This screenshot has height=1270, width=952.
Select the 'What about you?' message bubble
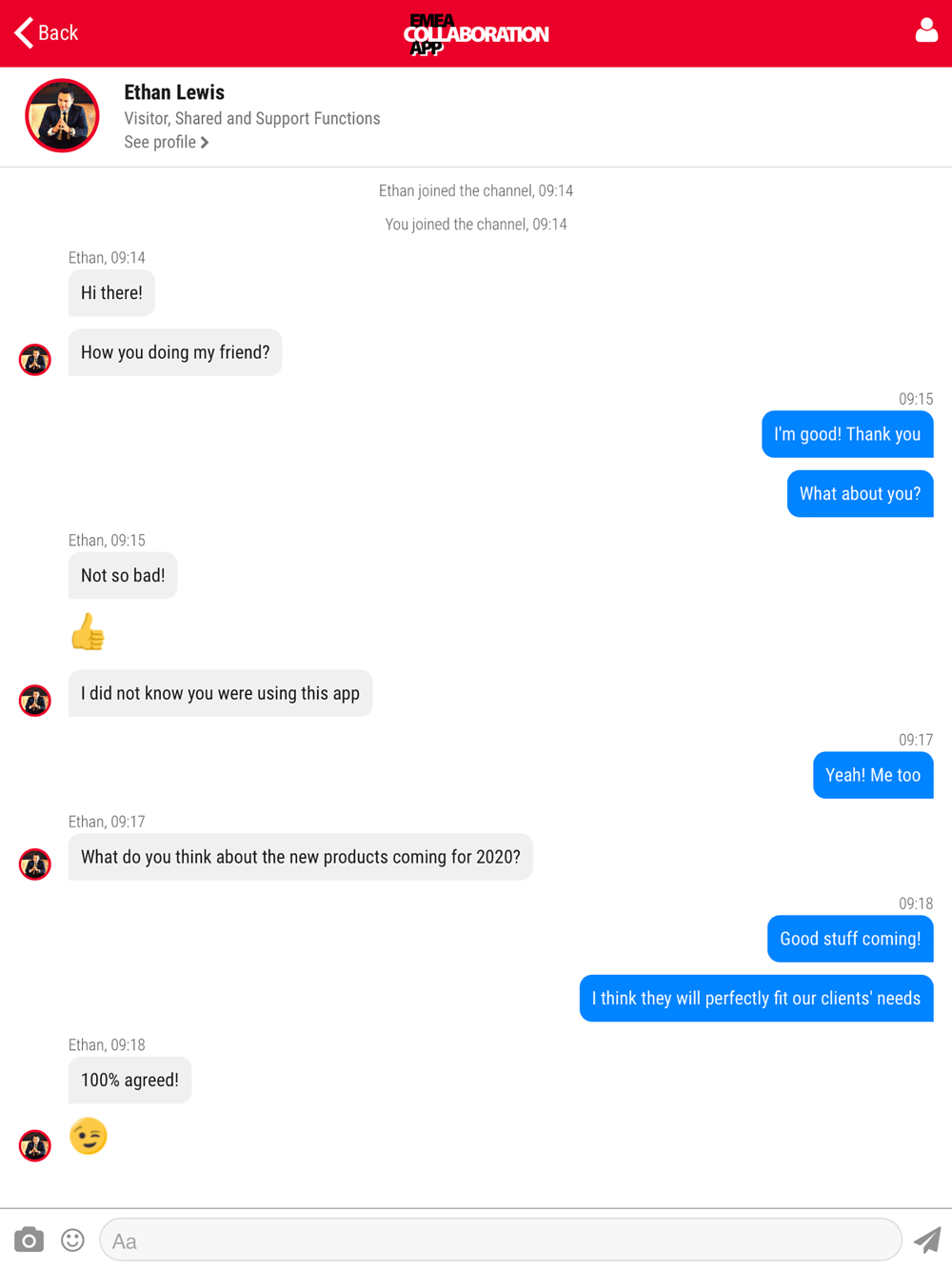[x=860, y=494]
